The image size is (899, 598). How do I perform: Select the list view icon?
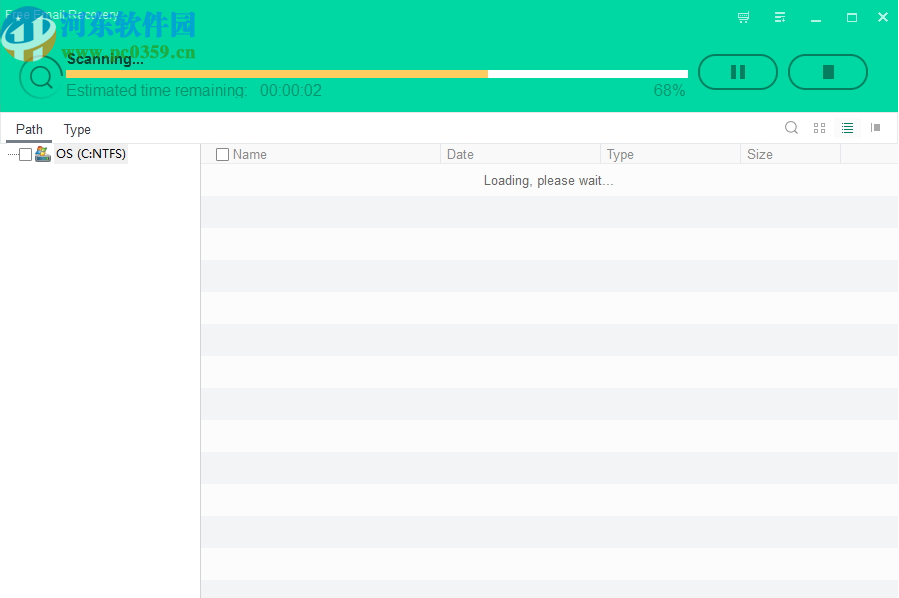tap(847, 128)
